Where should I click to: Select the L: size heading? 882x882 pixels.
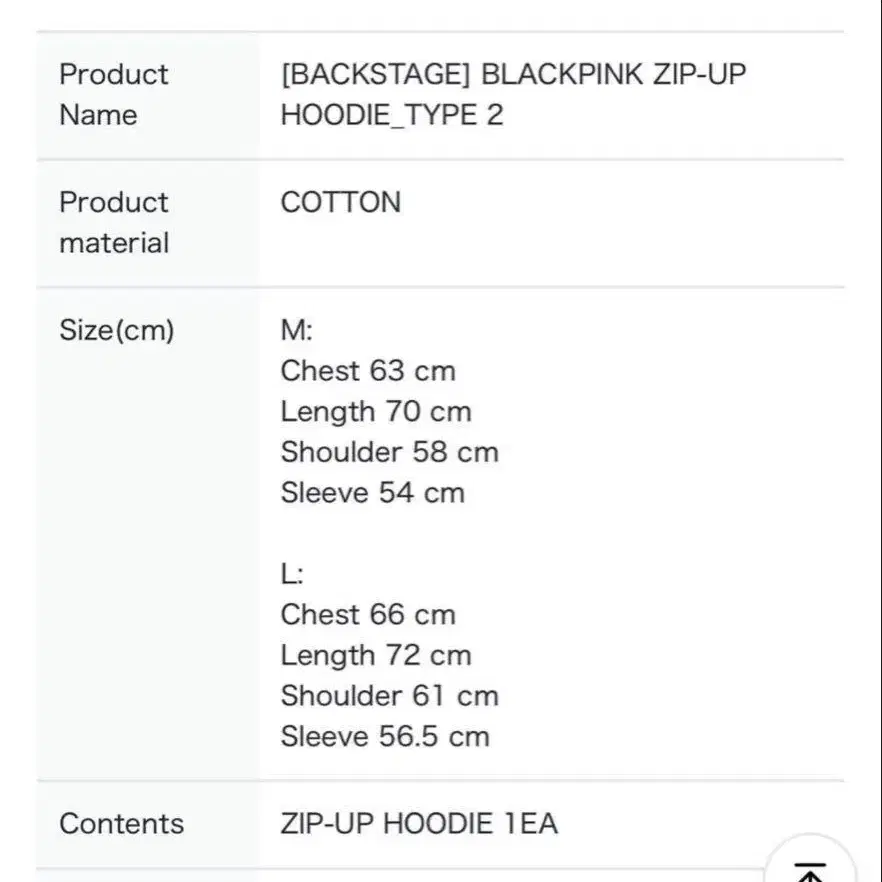(x=292, y=574)
